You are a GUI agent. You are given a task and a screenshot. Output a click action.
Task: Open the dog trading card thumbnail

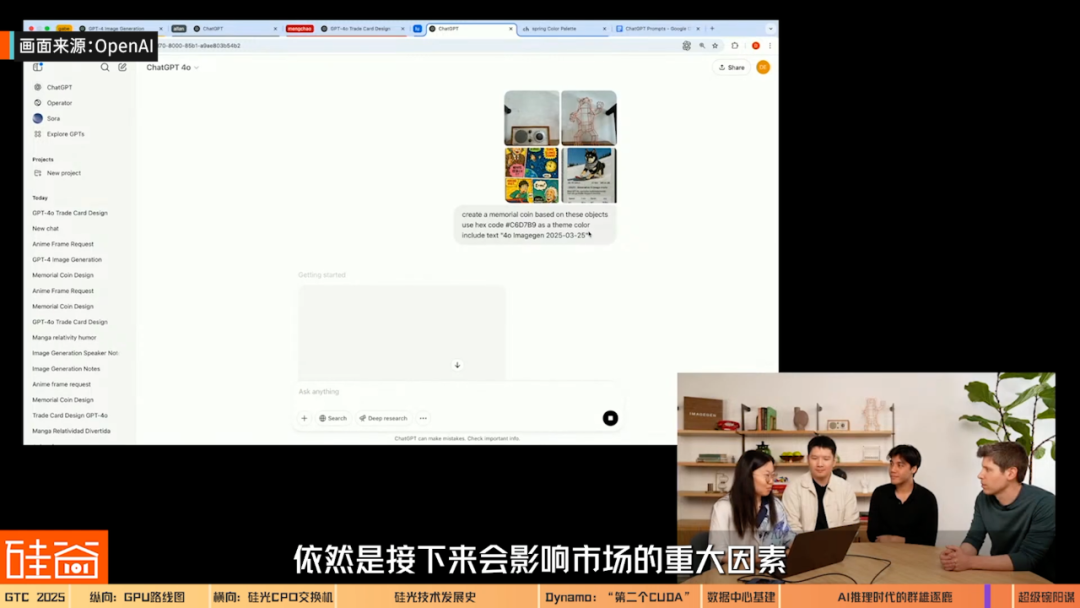(589, 175)
